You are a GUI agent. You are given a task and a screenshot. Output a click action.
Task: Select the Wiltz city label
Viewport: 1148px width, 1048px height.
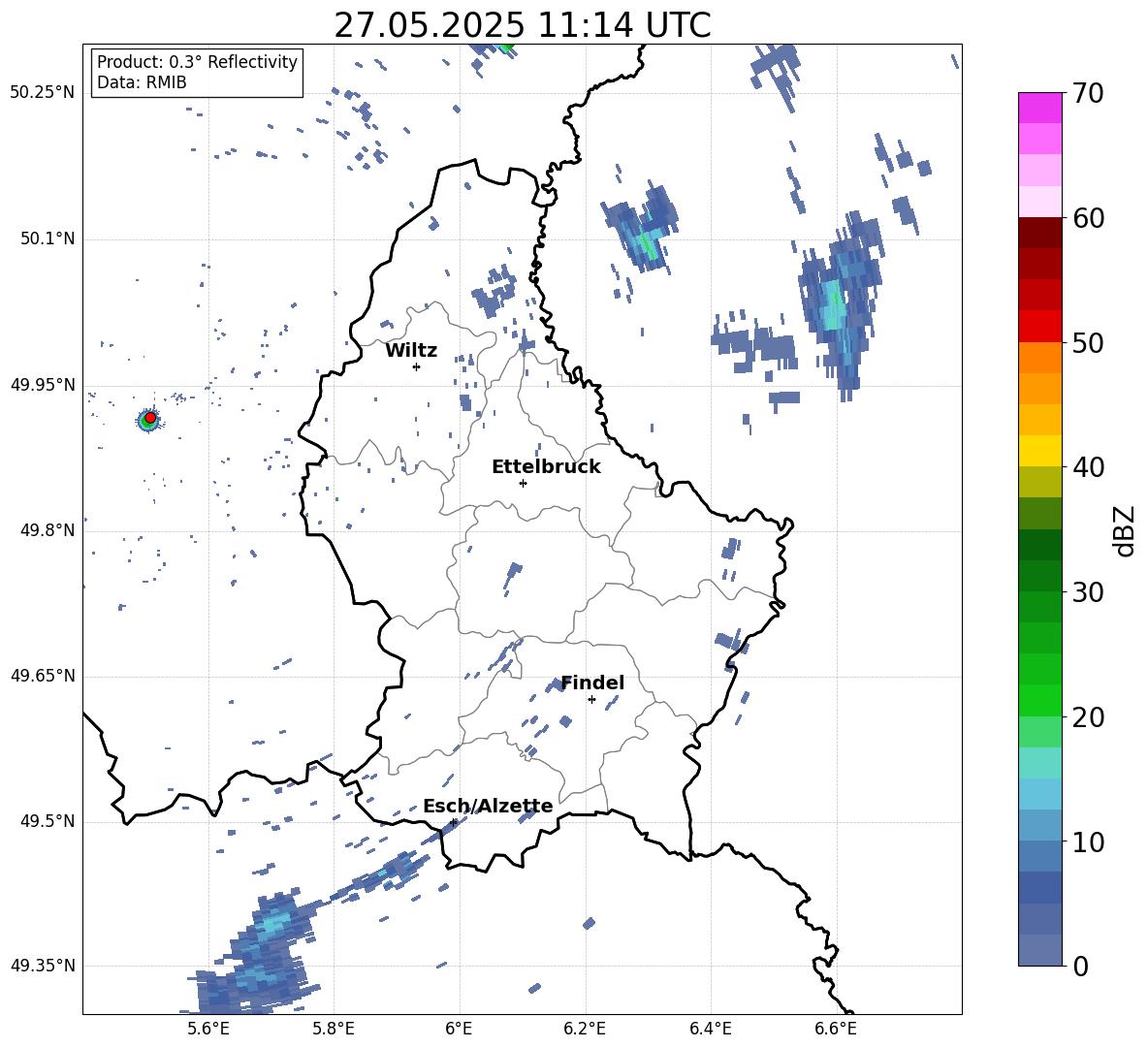pos(411,351)
